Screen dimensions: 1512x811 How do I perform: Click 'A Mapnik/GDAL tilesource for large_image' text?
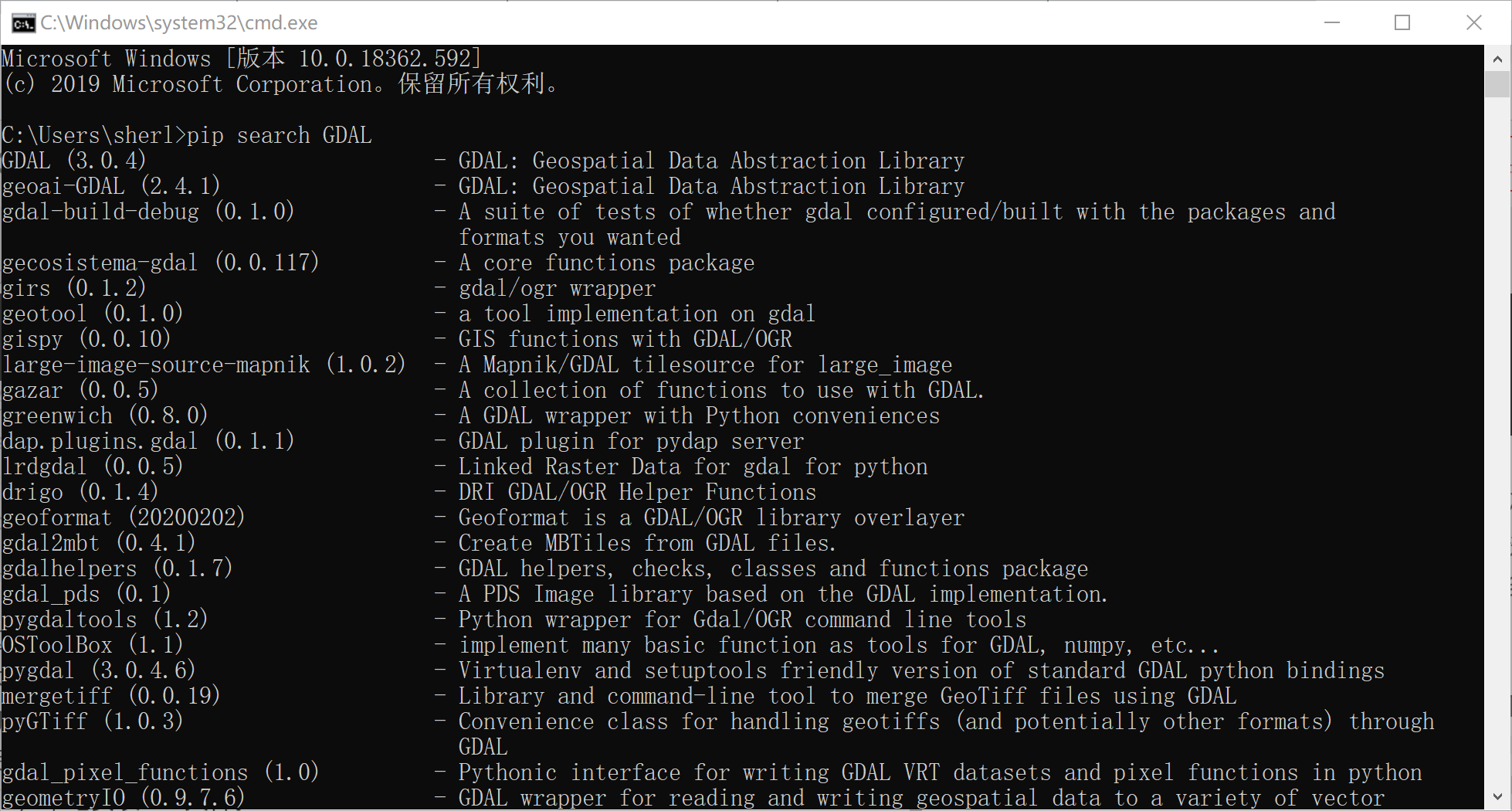(705, 365)
